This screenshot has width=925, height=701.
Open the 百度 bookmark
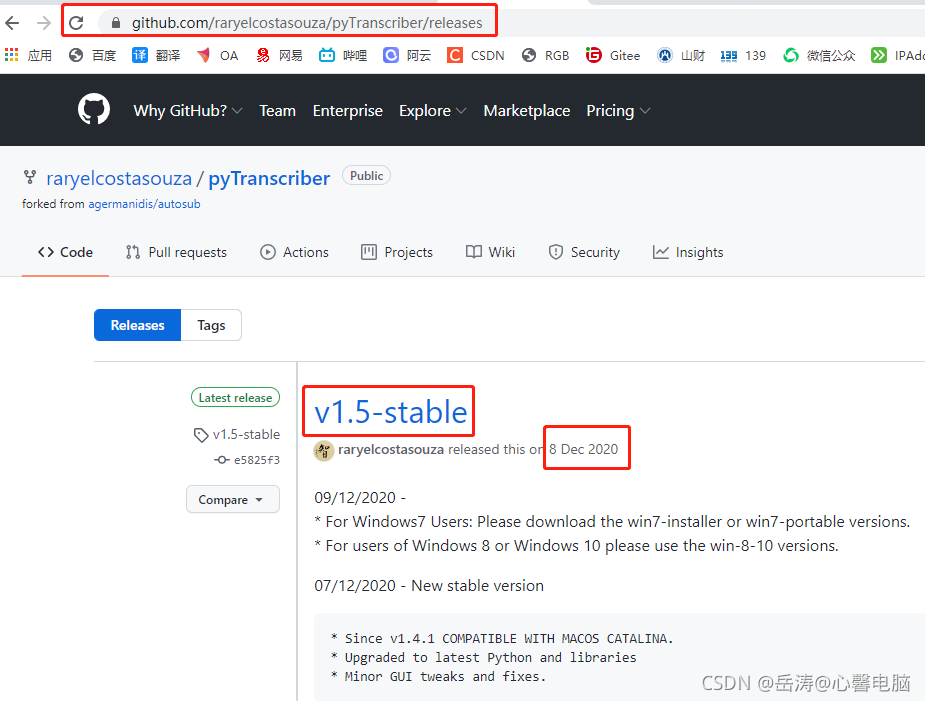[x=93, y=55]
